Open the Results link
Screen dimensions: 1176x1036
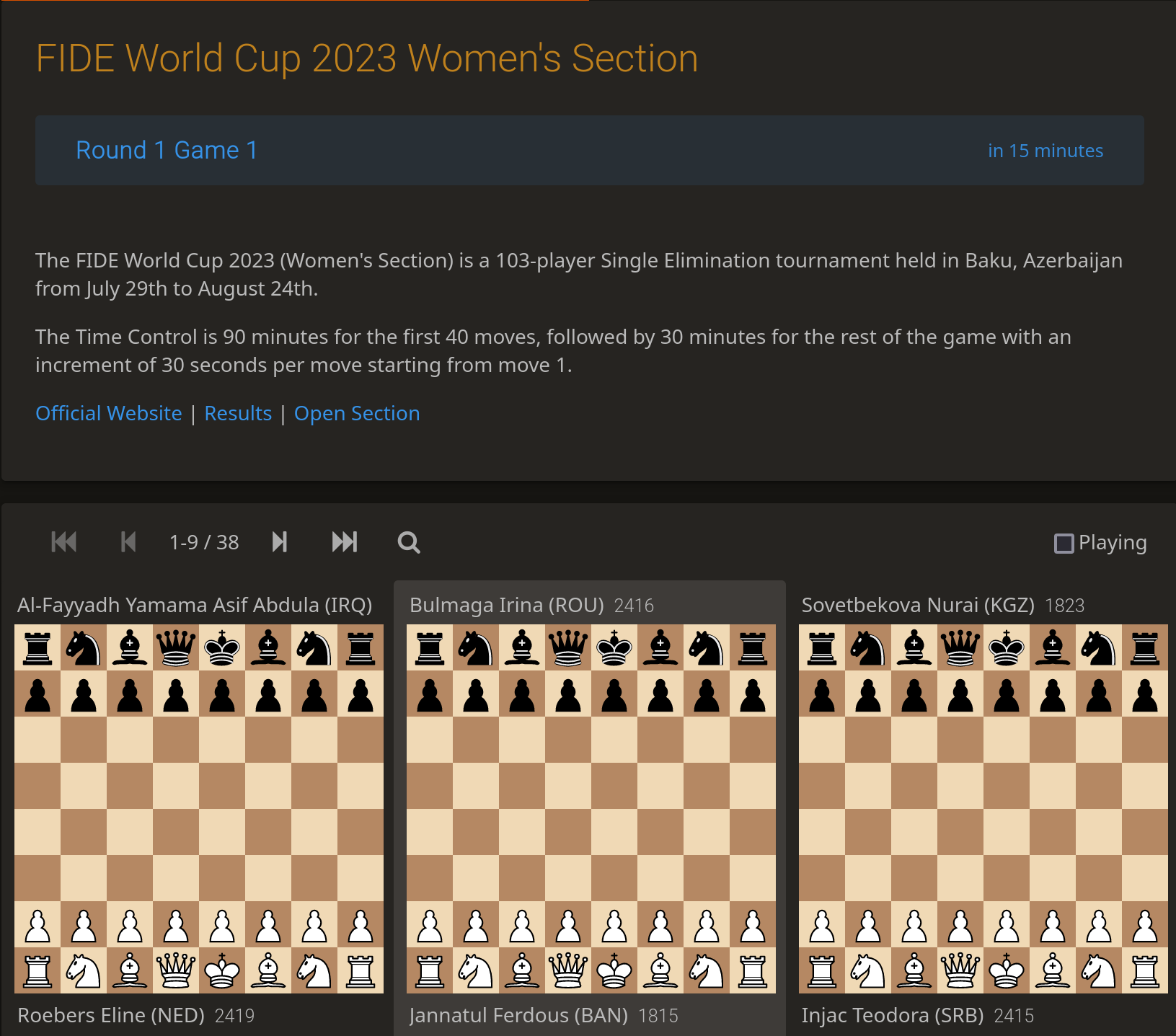click(238, 413)
